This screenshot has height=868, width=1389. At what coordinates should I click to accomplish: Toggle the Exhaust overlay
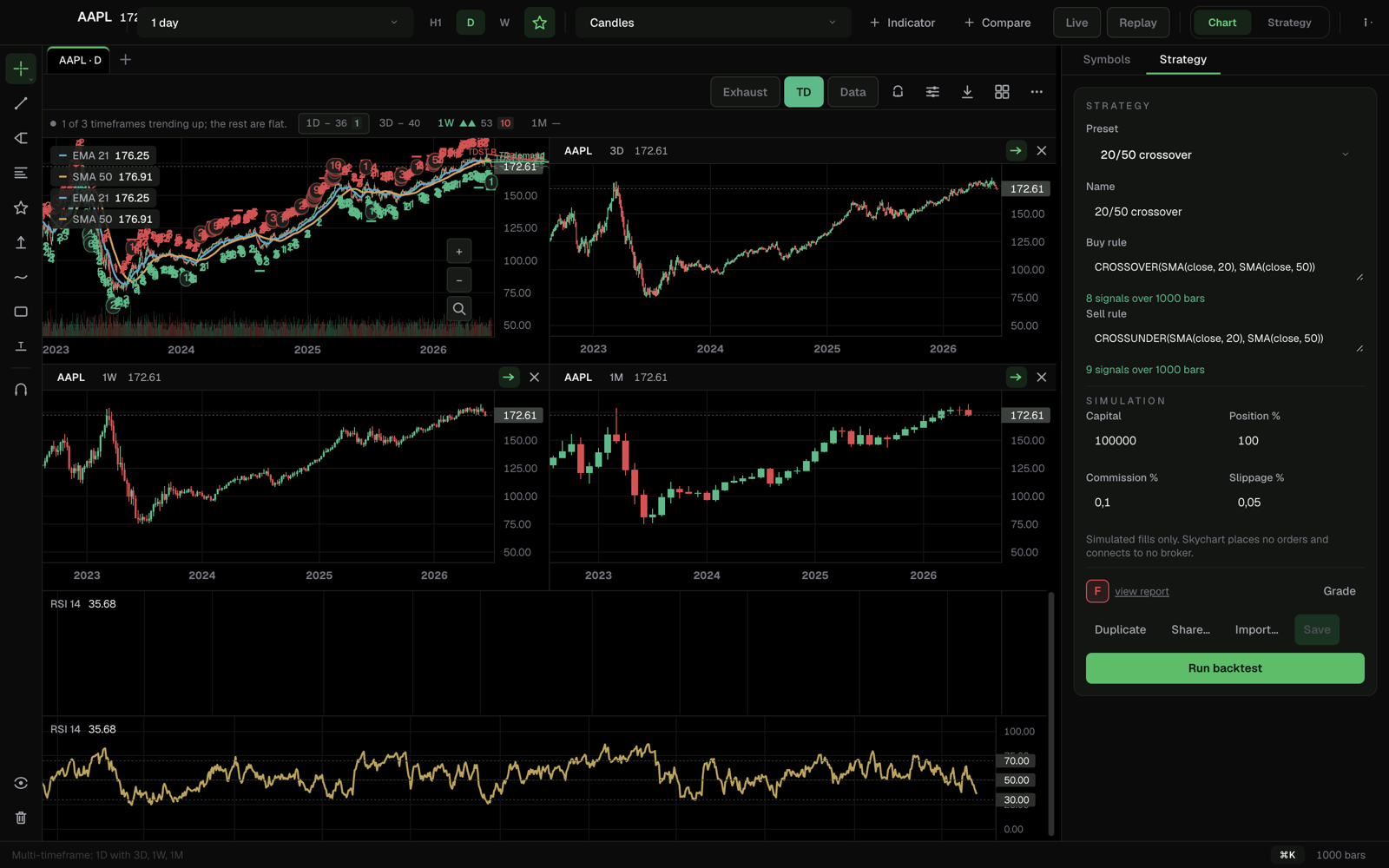[x=745, y=92]
